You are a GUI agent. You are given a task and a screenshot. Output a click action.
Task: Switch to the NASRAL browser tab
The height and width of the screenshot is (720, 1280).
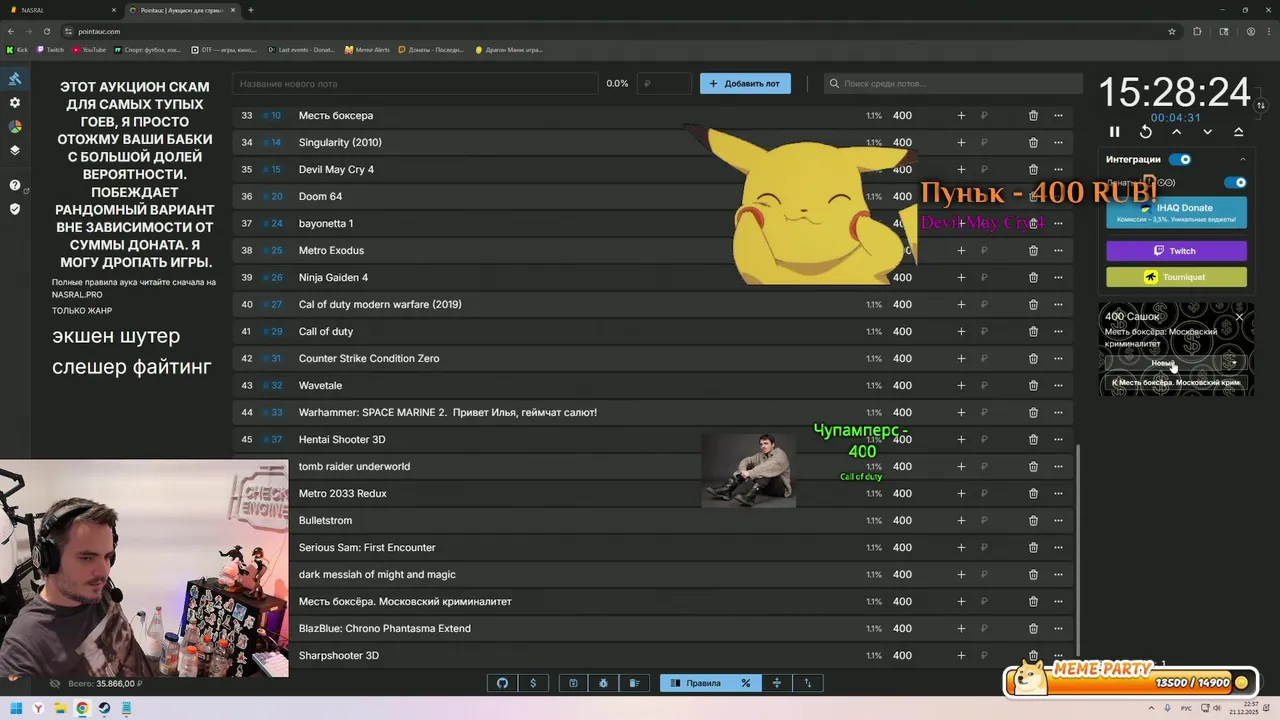coord(60,10)
